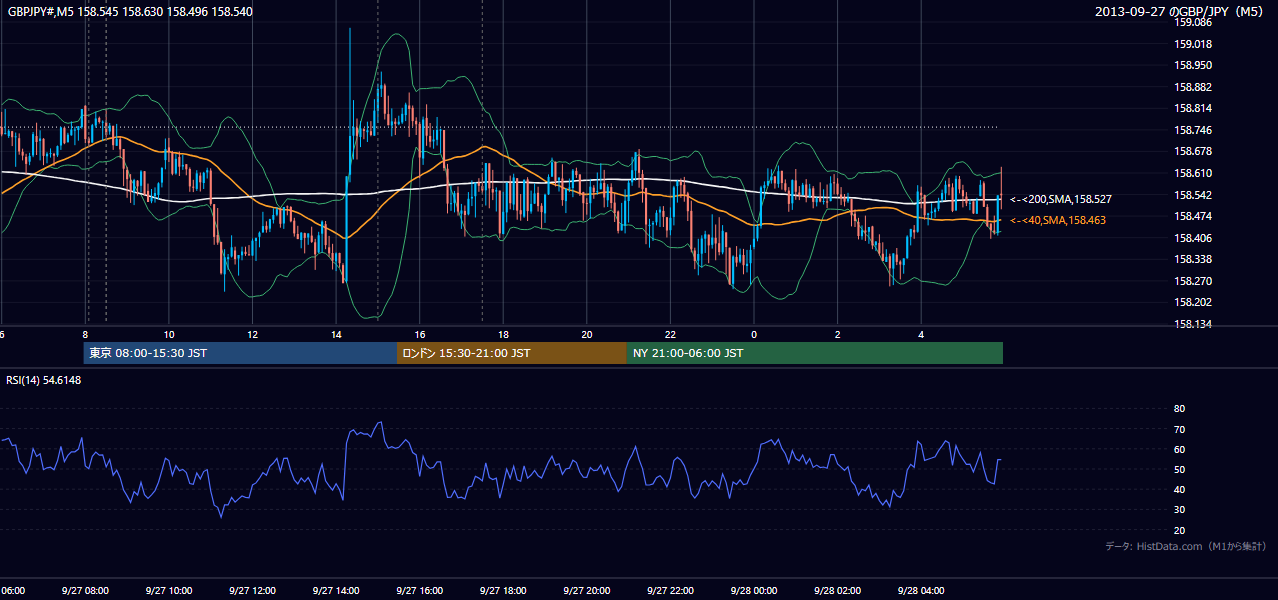The height and width of the screenshot is (600, 1278).
Task: Click the 9/28 04:00 time label
Action: point(921,591)
